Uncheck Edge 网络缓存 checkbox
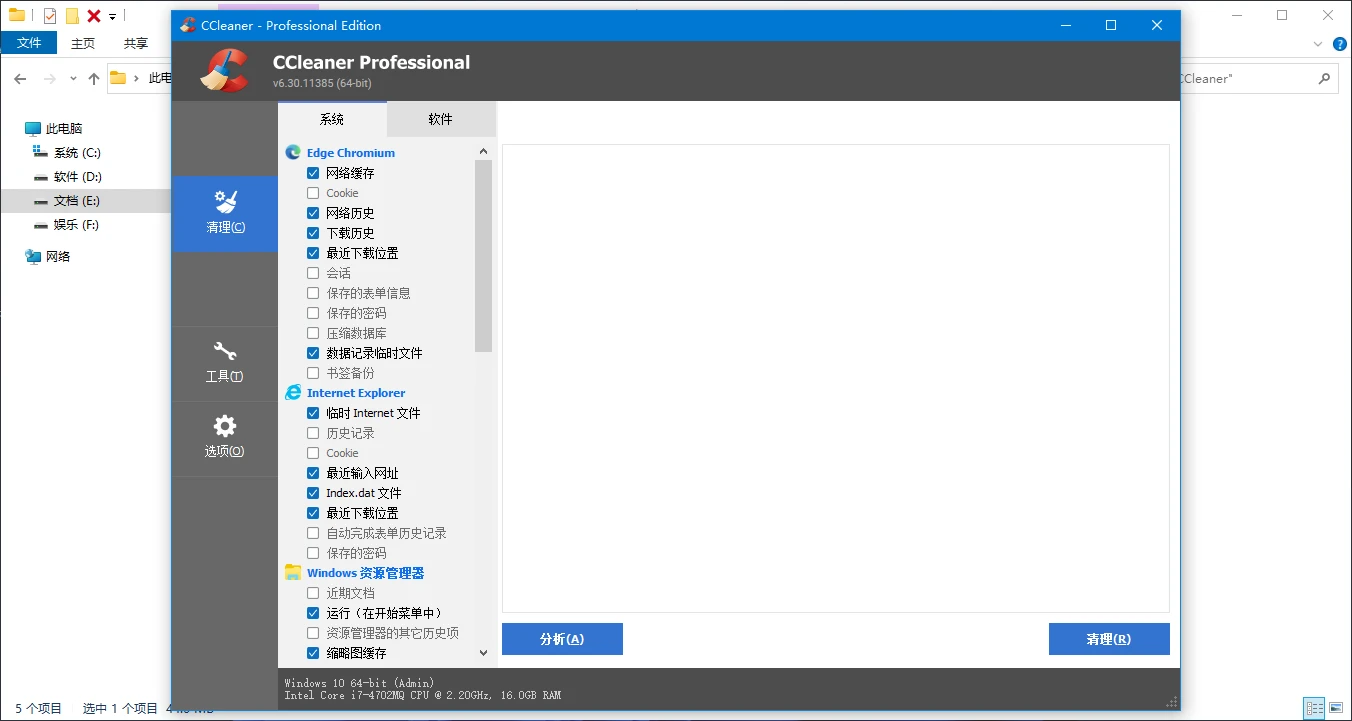This screenshot has height=721, width=1352. point(313,173)
